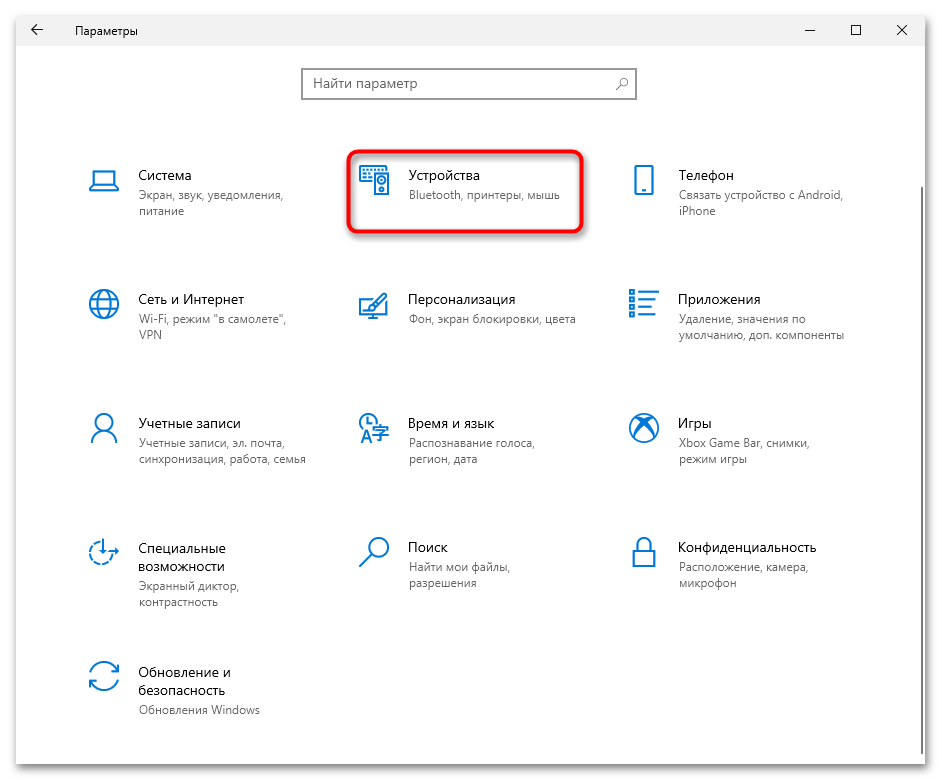The image size is (942, 780).
Task: Click the Устройства keyboard and speaker icon
Action: click(374, 180)
